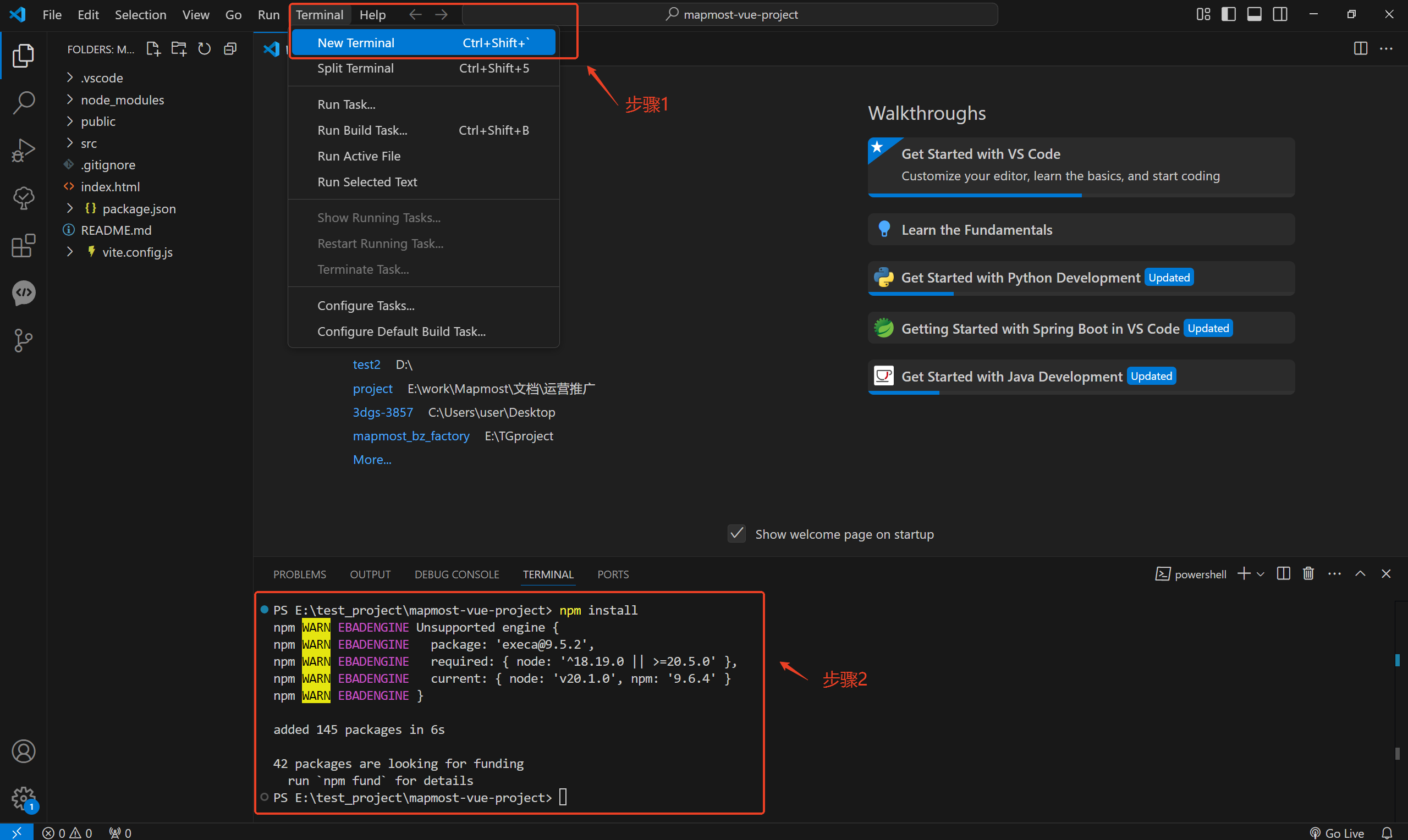Open the Extensions view
Screen dimensions: 1408x840
(23, 246)
